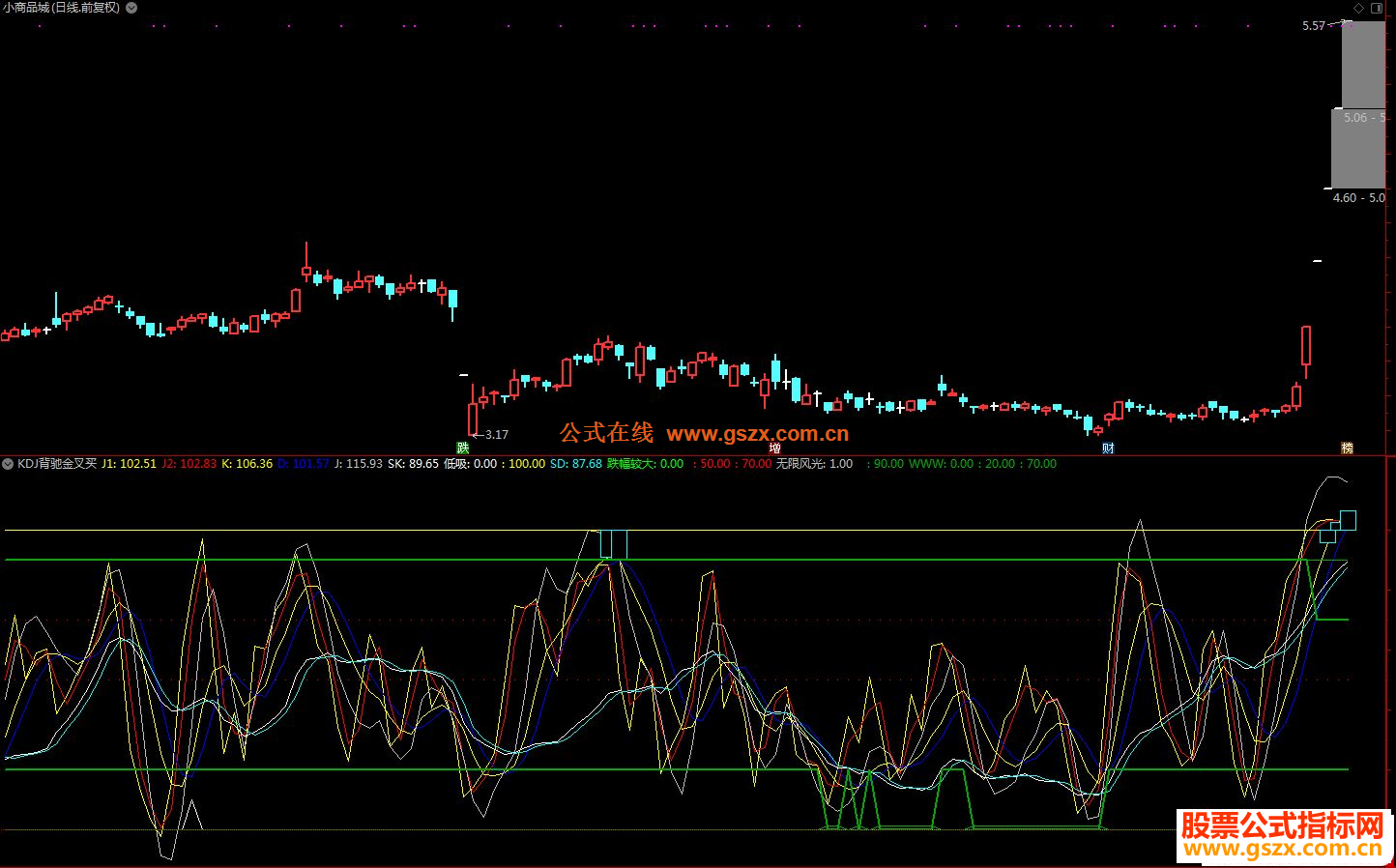This screenshot has width=1396, height=868.
Task: Click the SK: 89.65 indicator value
Action: click(x=413, y=464)
